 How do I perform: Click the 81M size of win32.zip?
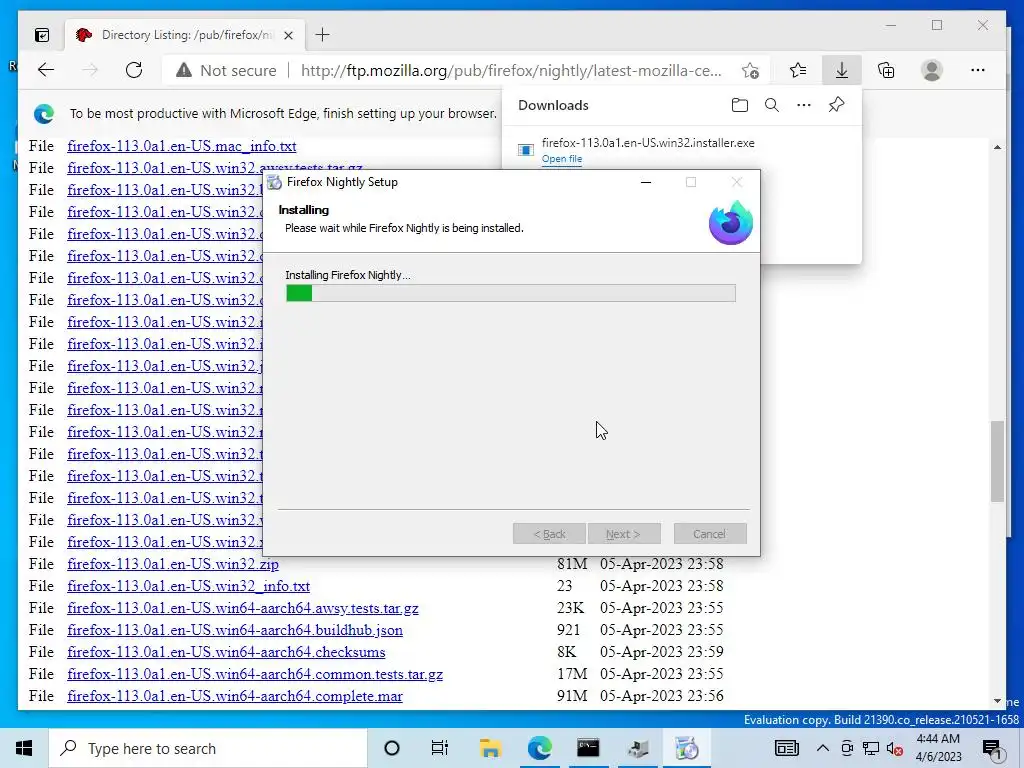click(572, 564)
